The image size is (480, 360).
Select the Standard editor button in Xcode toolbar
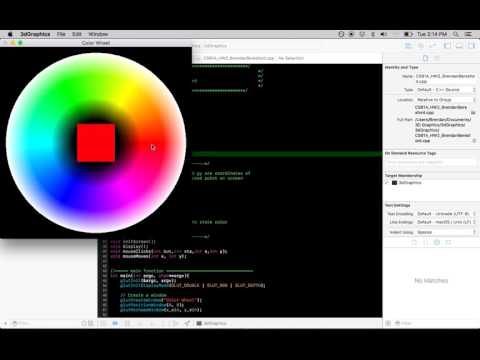point(409,46)
